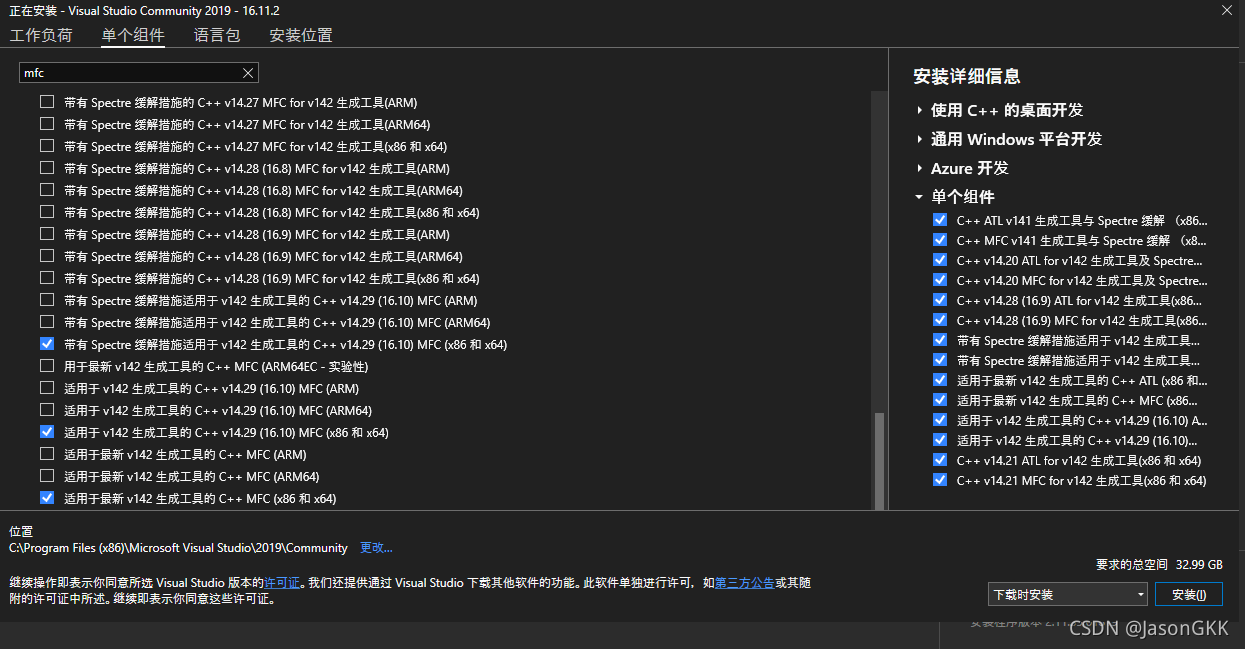Uncheck 适用于最新 v142 C++ MFC (x86 和 x64)
The image size is (1245, 649).
(x=47, y=498)
